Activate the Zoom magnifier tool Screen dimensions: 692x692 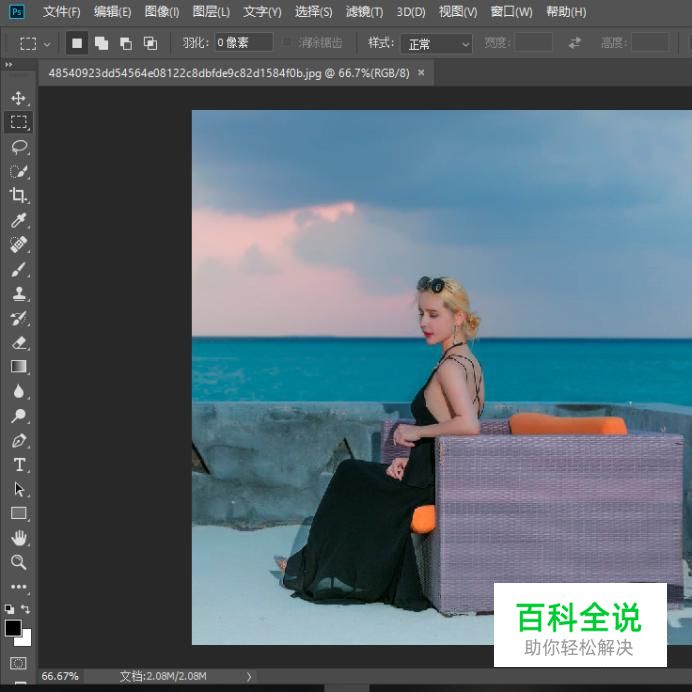[x=18, y=563]
